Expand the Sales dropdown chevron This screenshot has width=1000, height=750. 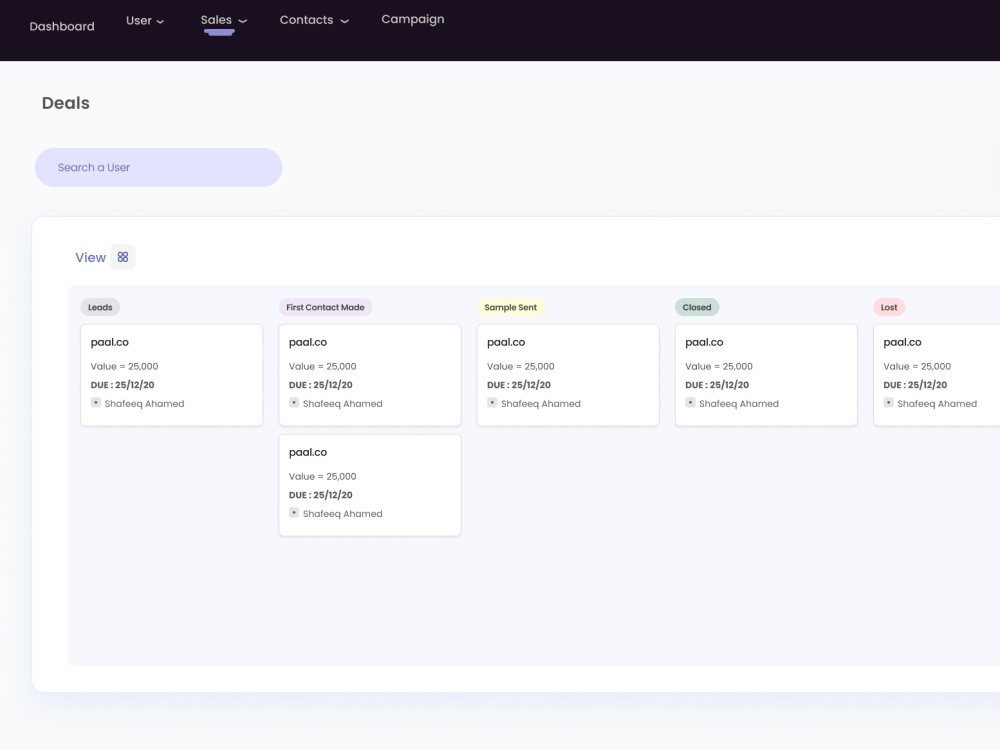tap(242, 21)
